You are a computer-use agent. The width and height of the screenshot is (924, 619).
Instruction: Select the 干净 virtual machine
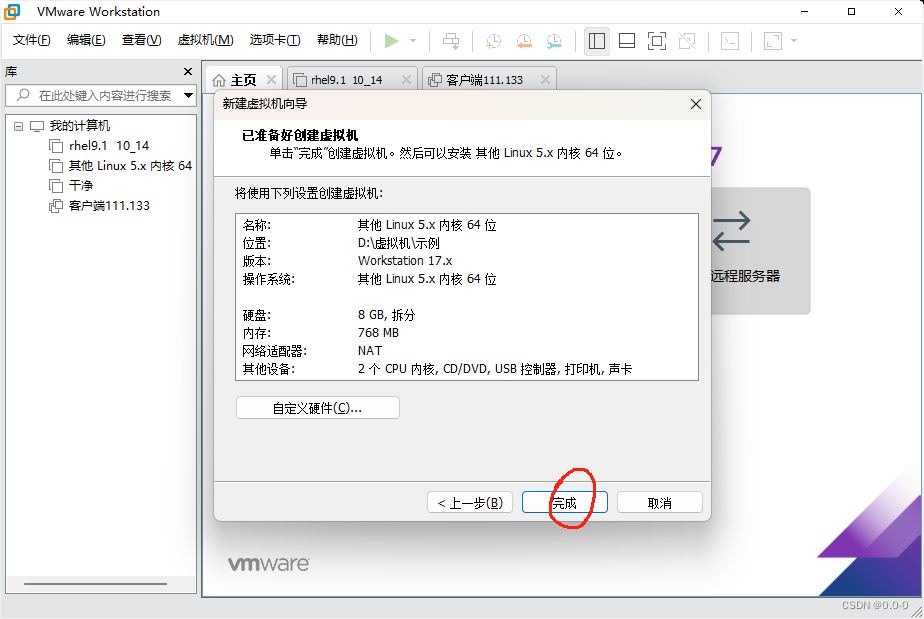(81, 186)
